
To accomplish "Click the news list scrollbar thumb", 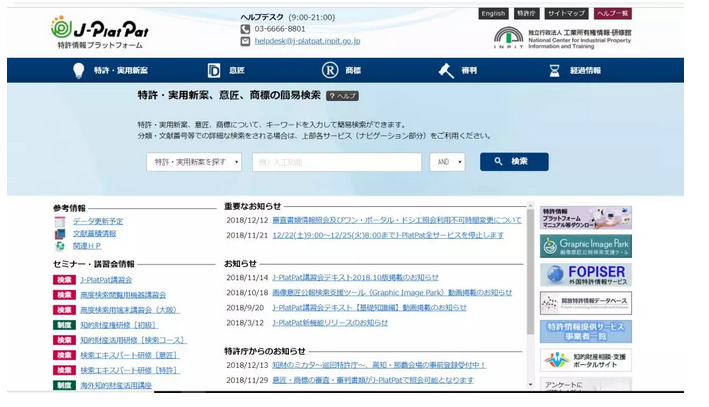I will [530, 271].
